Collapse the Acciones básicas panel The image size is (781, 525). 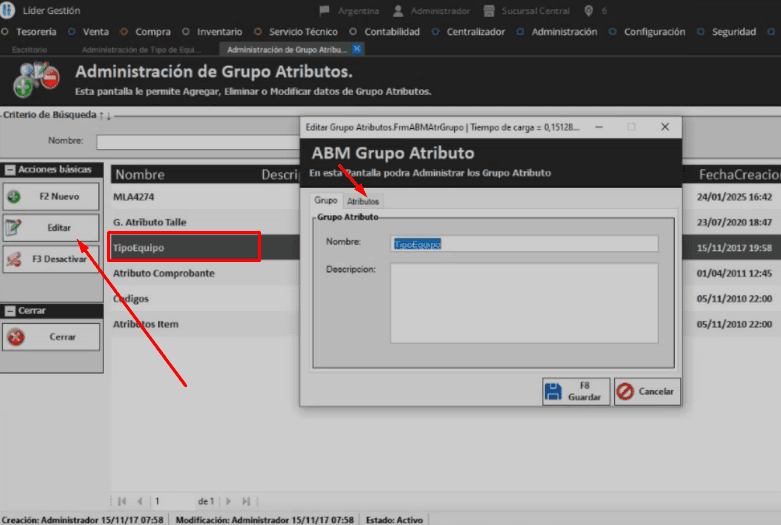coord(9,169)
